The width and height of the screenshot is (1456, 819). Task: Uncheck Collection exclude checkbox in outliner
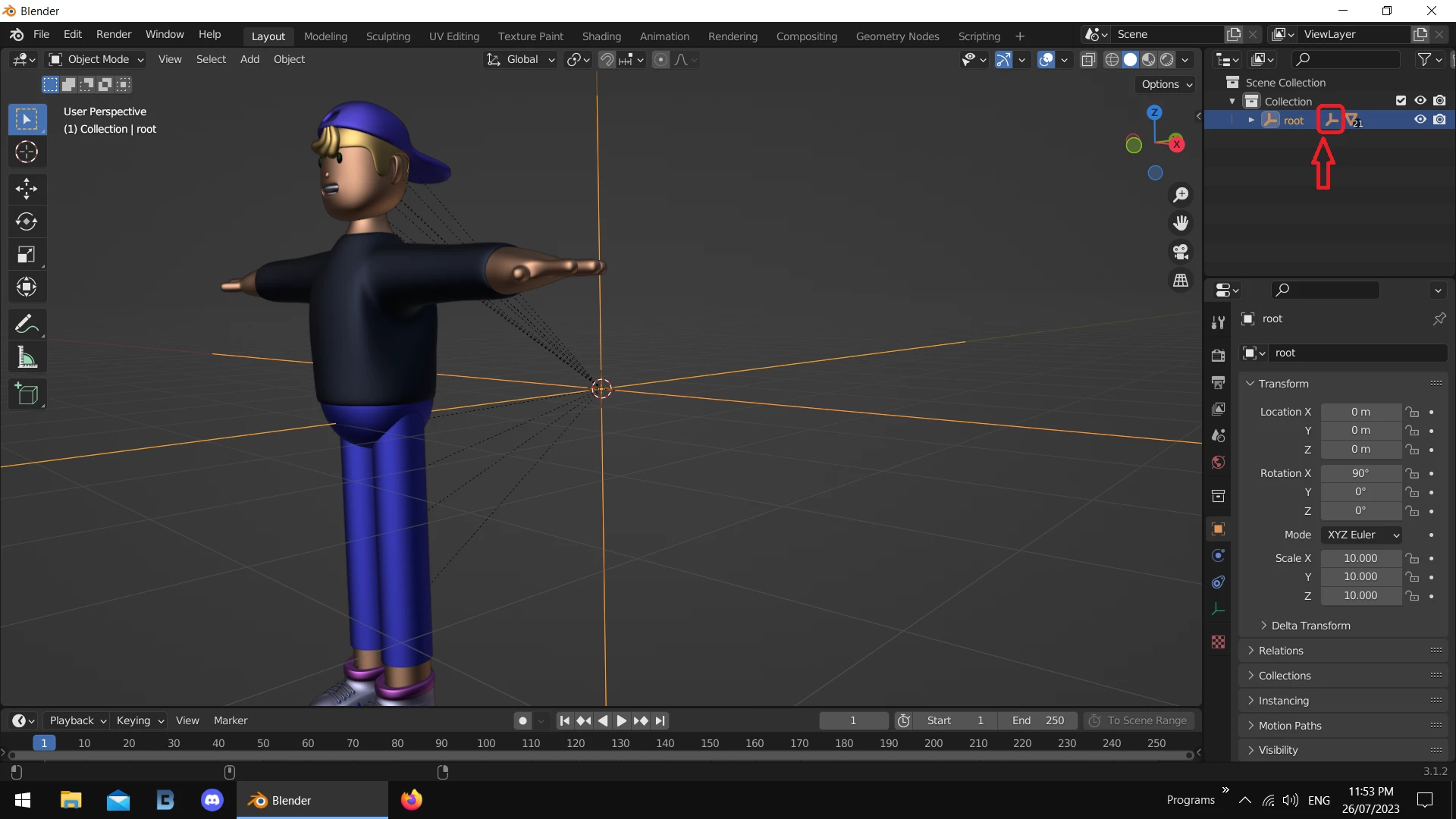pyautogui.click(x=1401, y=101)
